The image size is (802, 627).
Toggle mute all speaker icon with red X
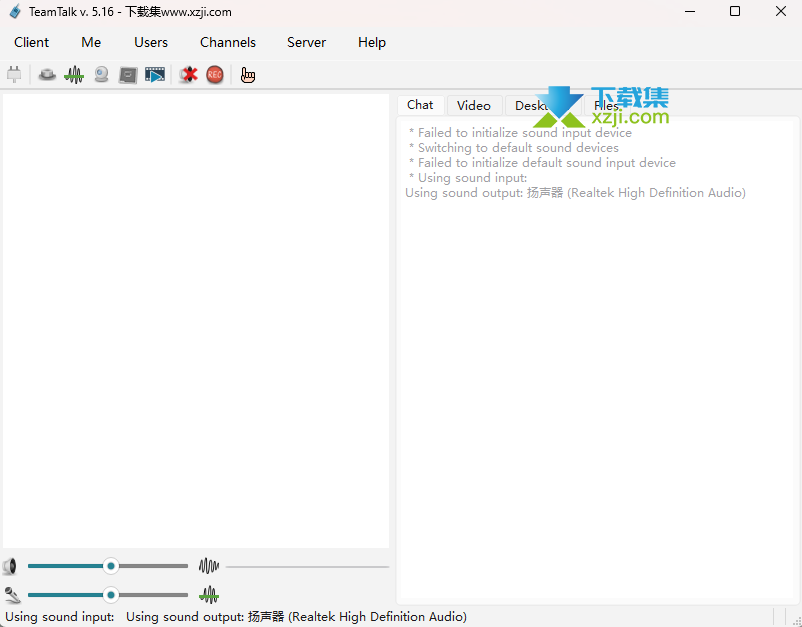188,75
